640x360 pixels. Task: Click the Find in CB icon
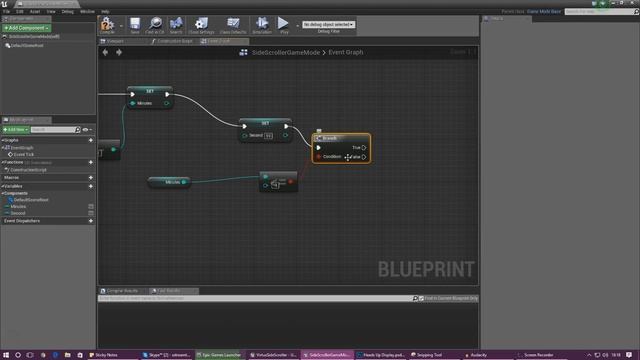(155, 25)
